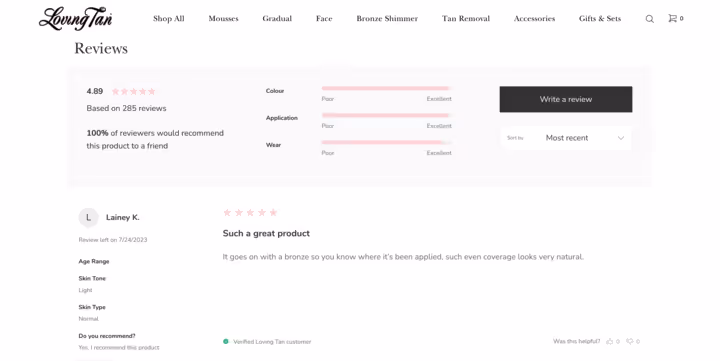Image resolution: width=720 pixels, height=361 pixels.
Task: Click the L avatar for Lainey K.
Action: 88,218
